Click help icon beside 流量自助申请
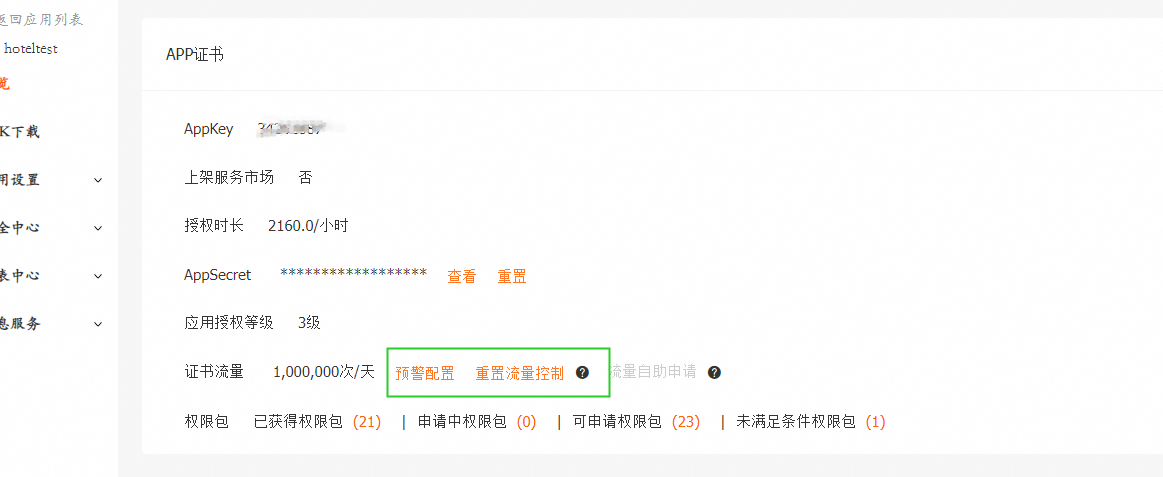This screenshot has height=477, width=1163. click(x=714, y=372)
